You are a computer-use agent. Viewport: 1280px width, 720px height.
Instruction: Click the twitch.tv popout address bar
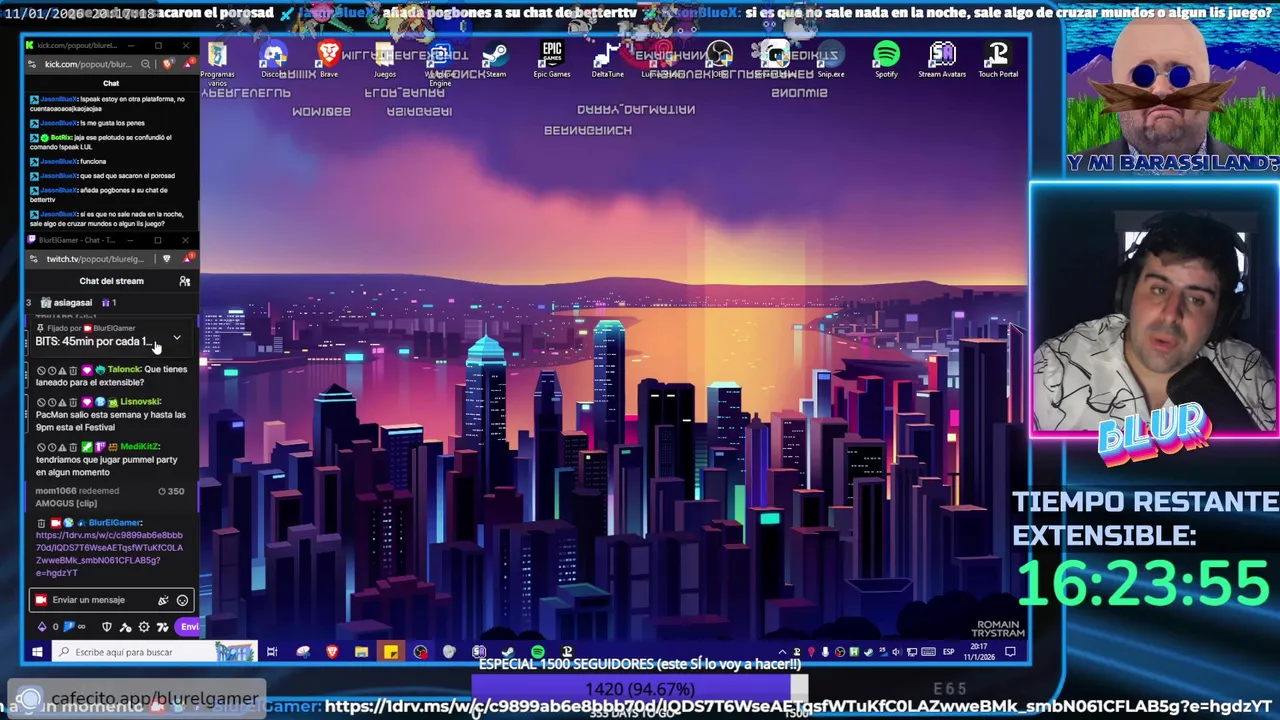(x=95, y=259)
